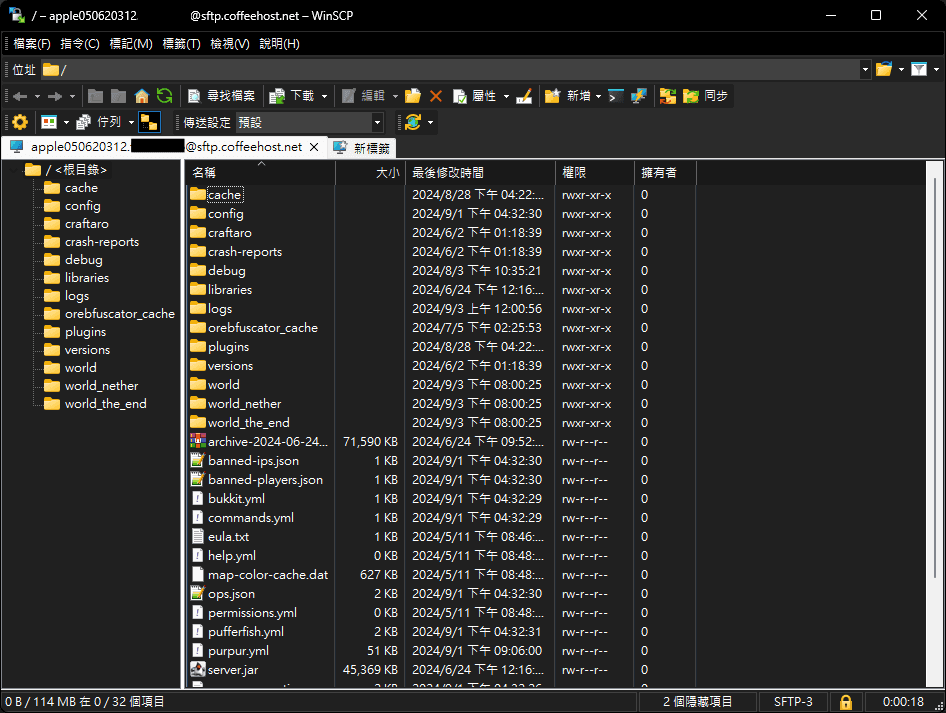Screen dimensions: 946x713
Task: Refresh the remote directory listing
Action: [164, 96]
